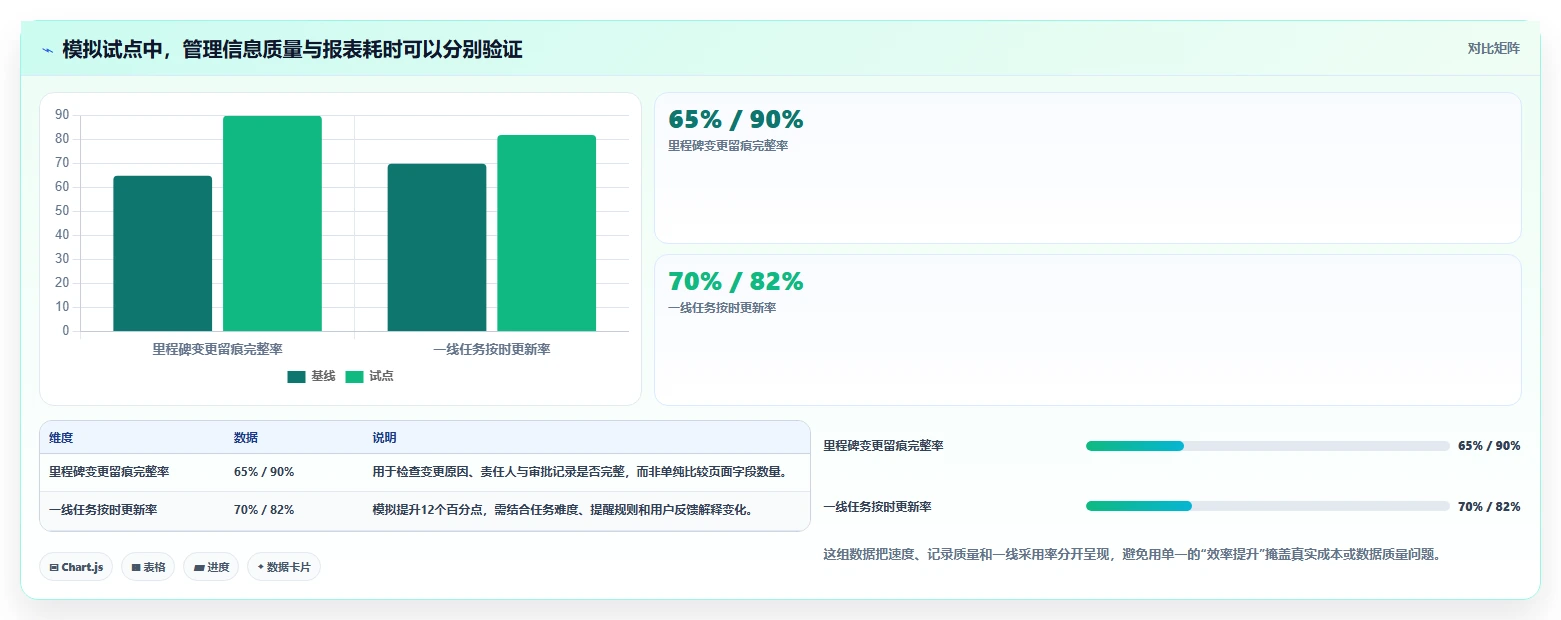Click the 里程碑变更留痕完整率 progress bar
The height and width of the screenshot is (620, 1561).
(x=1267, y=446)
